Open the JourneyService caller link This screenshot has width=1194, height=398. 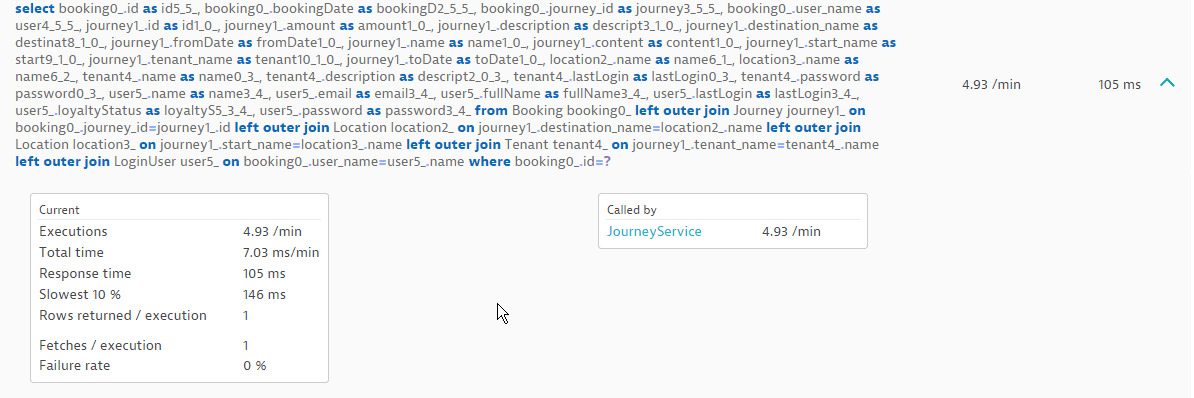(x=654, y=231)
